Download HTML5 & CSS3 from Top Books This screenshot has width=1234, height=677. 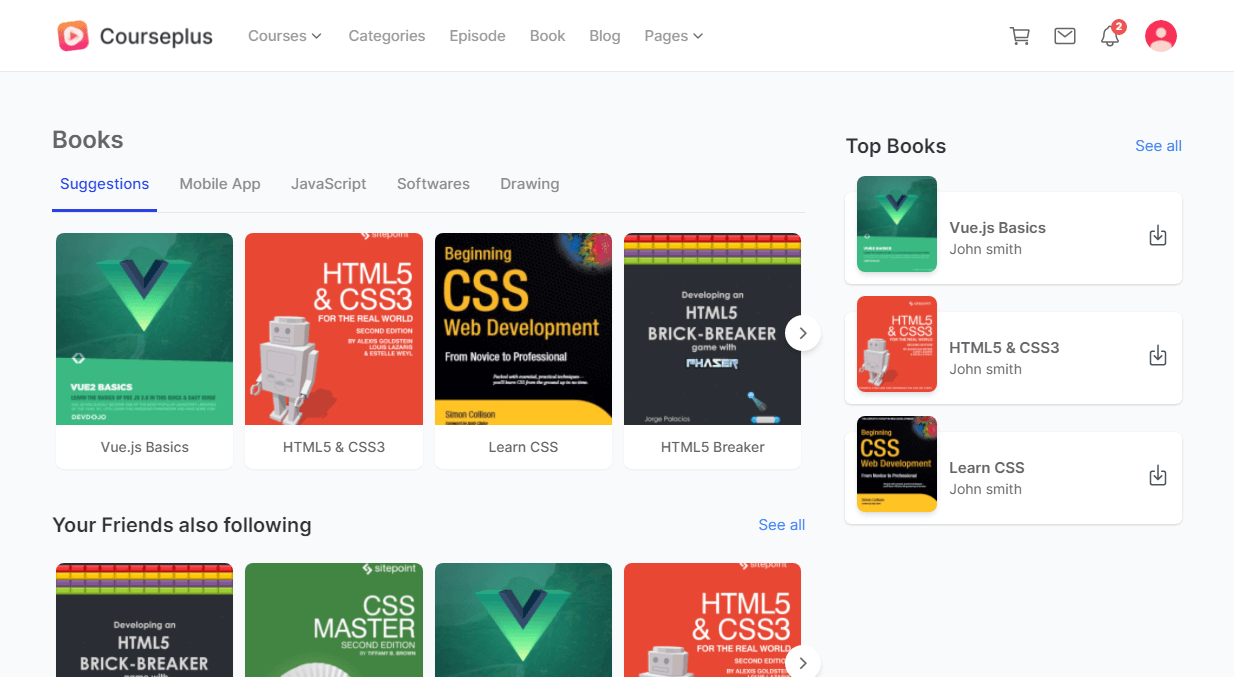tap(1157, 356)
